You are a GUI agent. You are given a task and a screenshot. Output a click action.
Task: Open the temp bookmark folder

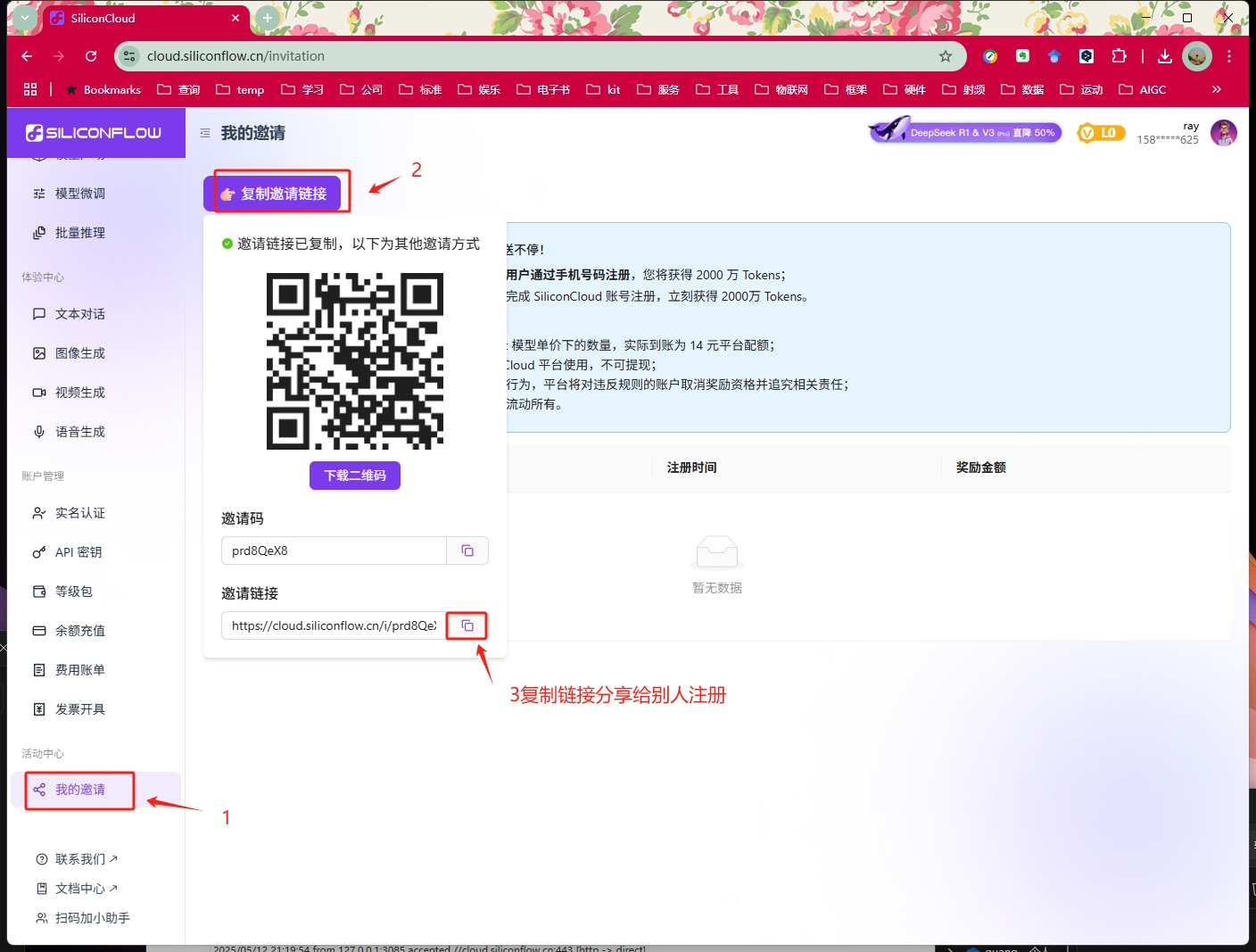click(x=240, y=89)
